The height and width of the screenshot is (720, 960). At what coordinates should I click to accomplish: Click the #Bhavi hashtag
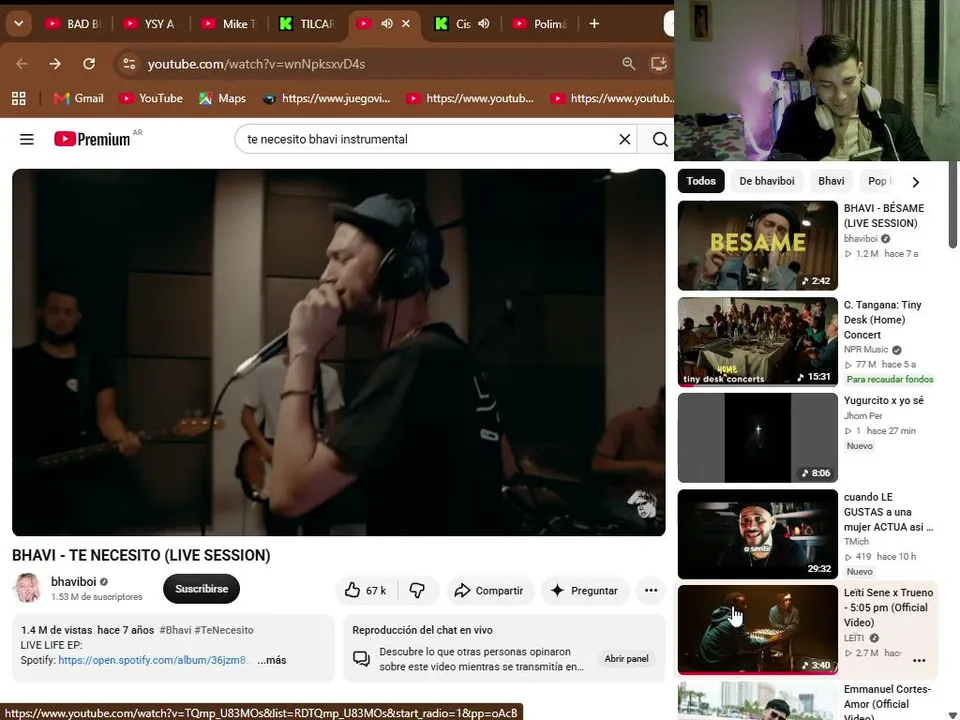tap(175, 630)
